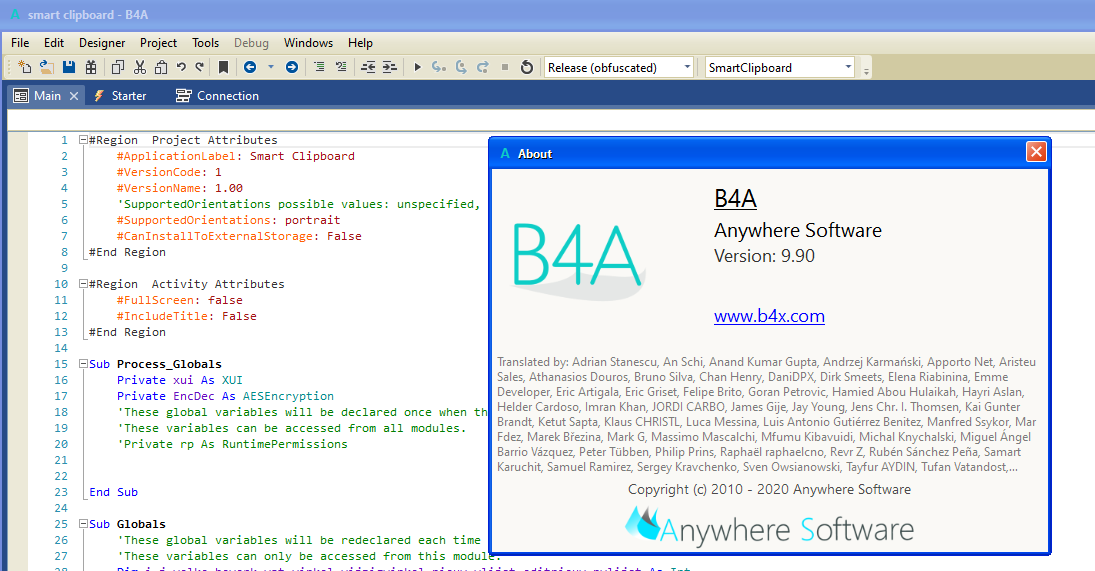The width and height of the screenshot is (1095, 571).
Task: Click 'Private xui As XUI' code line
Action: coord(179,380)
